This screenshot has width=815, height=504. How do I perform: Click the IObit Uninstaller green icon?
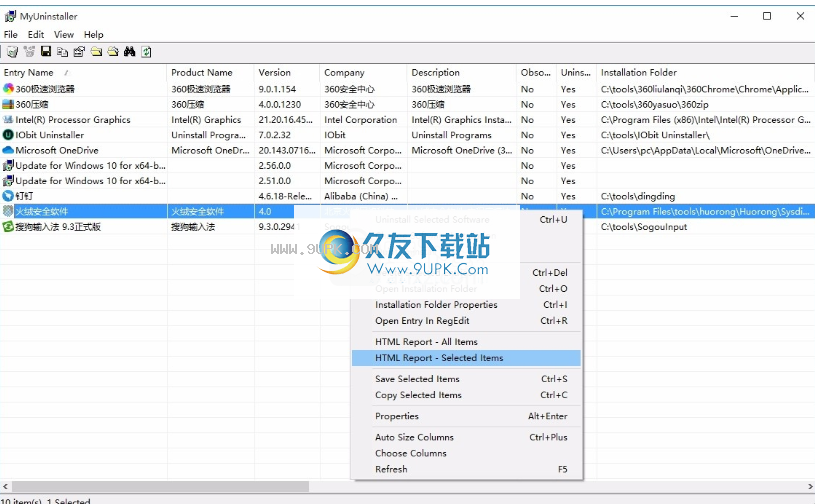8,135
